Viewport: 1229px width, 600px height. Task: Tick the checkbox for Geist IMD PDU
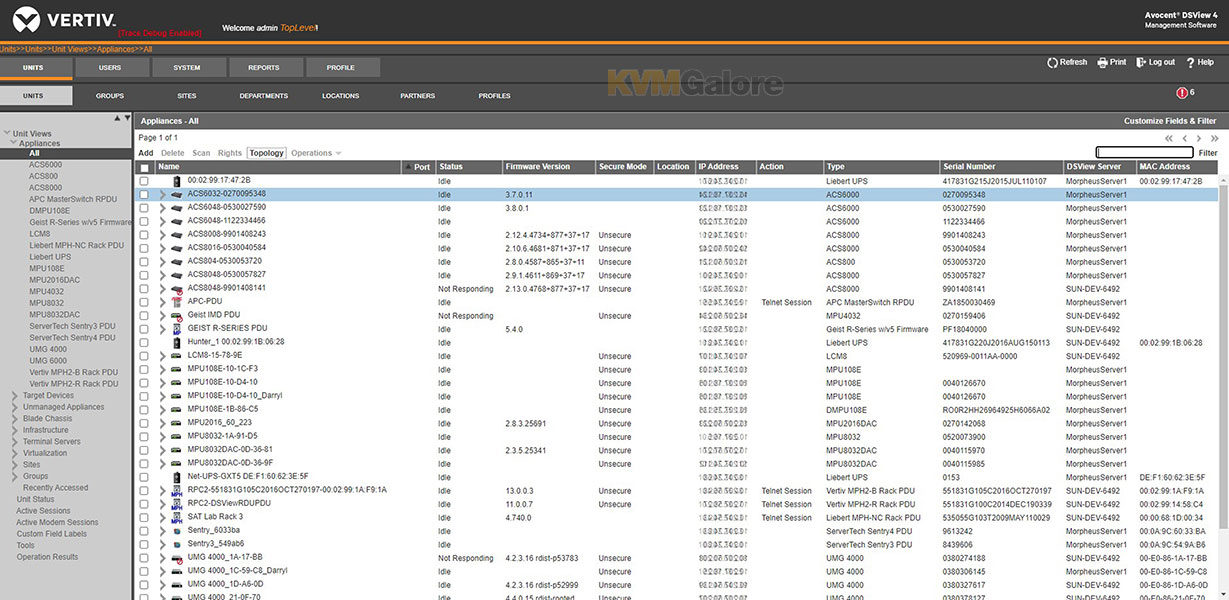click(x=145, y=316)
